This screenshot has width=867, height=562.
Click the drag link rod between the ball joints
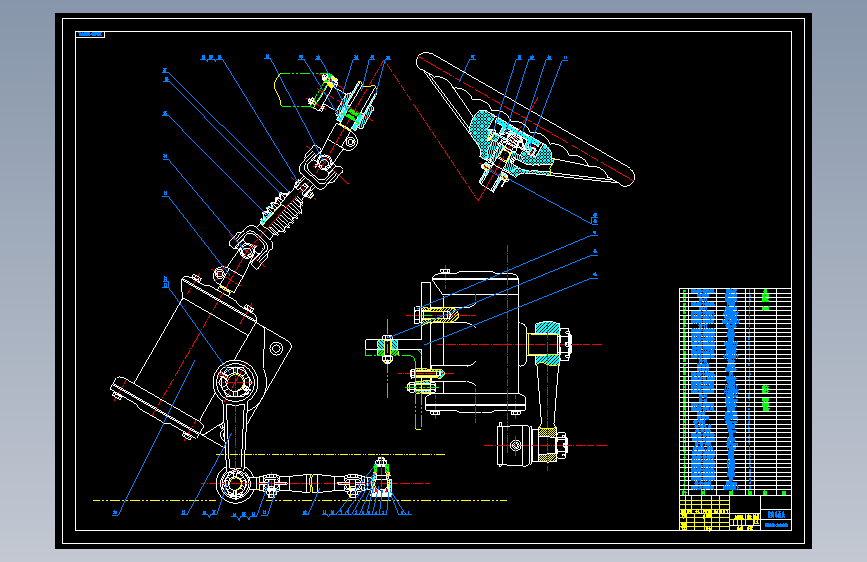point(311,483)
